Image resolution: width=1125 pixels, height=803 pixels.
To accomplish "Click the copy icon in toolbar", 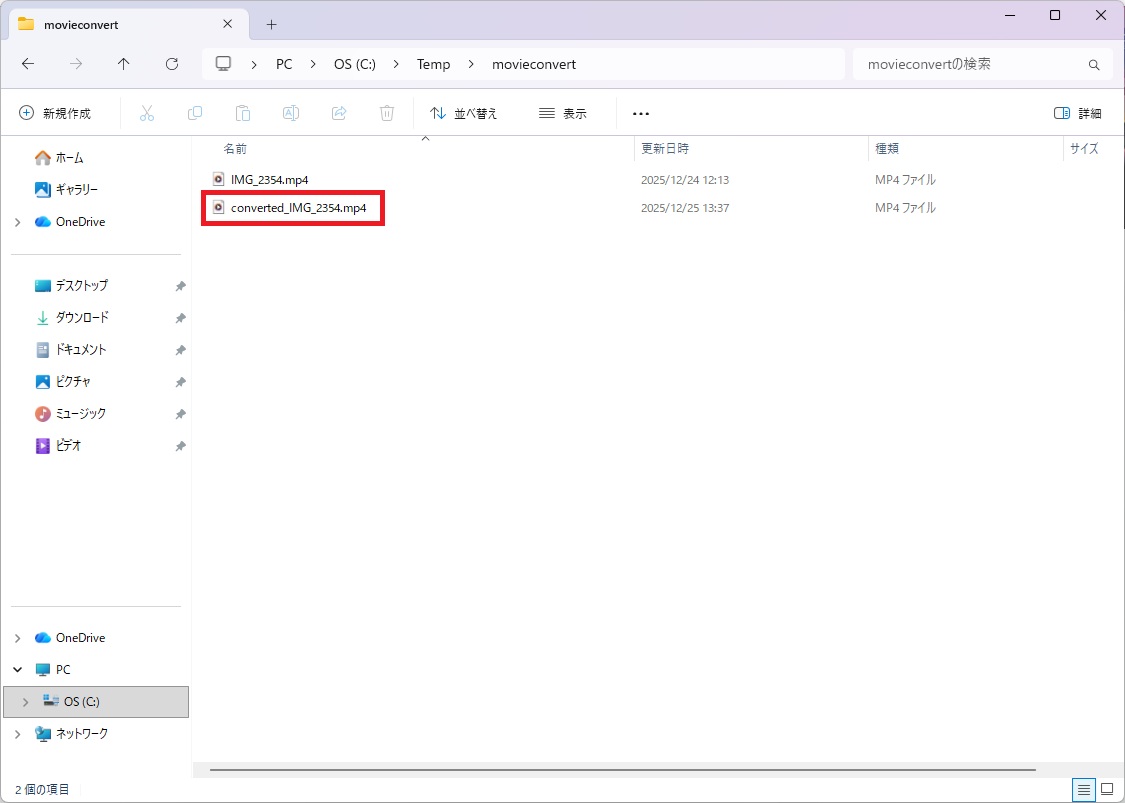I will [x=195, y=113].
